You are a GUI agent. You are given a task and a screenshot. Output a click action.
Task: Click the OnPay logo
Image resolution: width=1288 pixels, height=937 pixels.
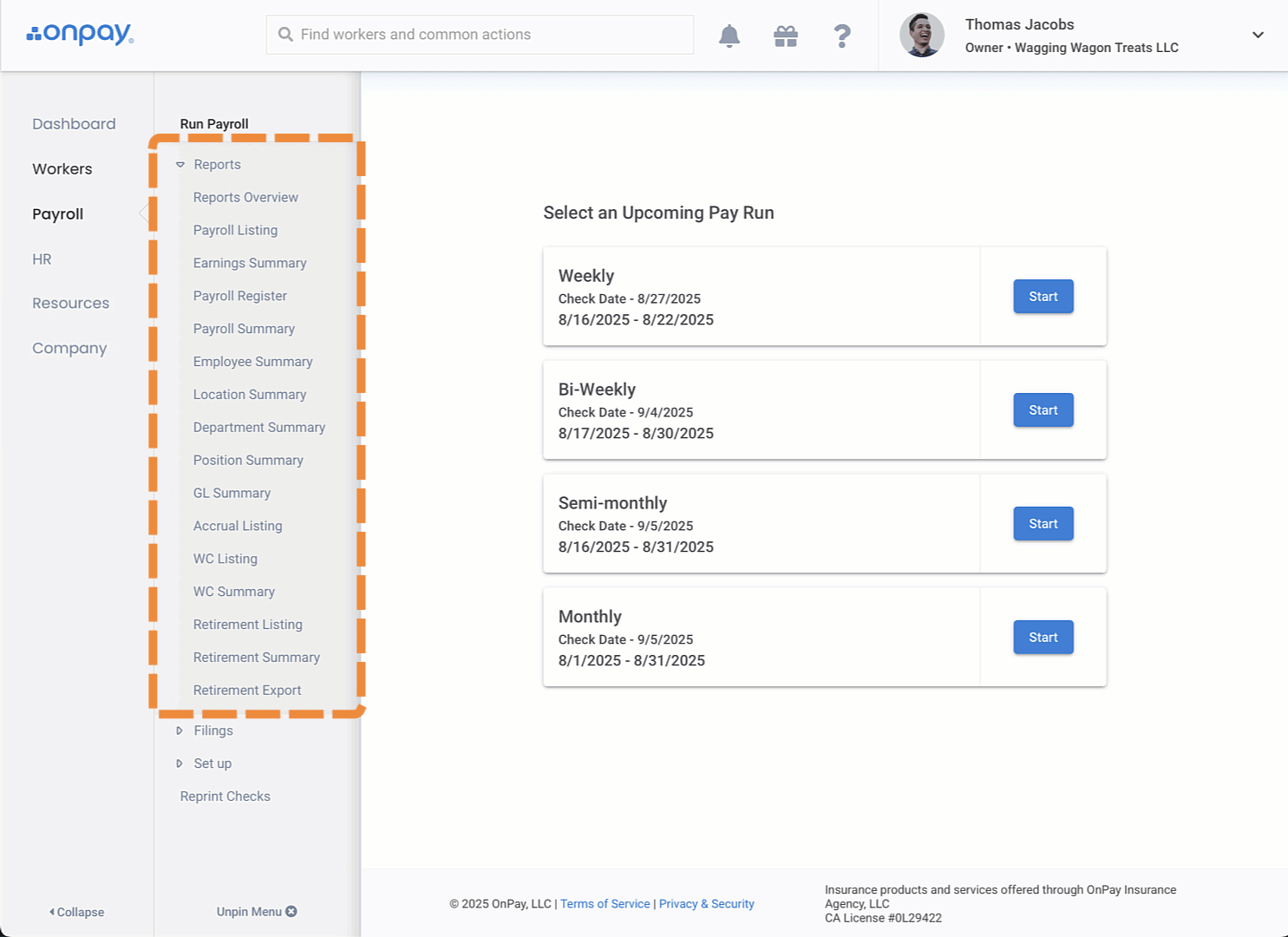pos(80,34)
